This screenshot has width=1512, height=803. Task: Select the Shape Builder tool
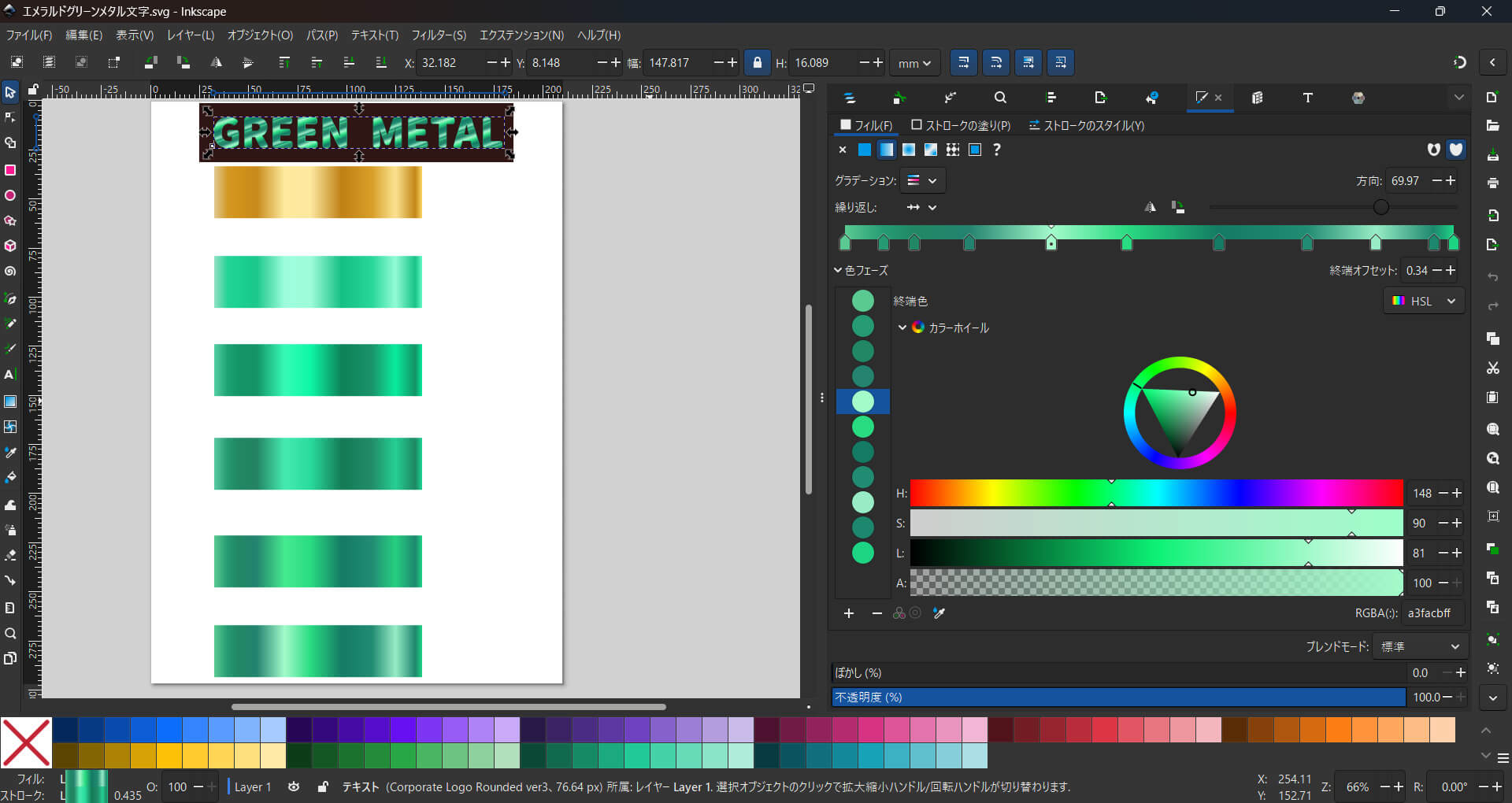(x=10, y=143)
